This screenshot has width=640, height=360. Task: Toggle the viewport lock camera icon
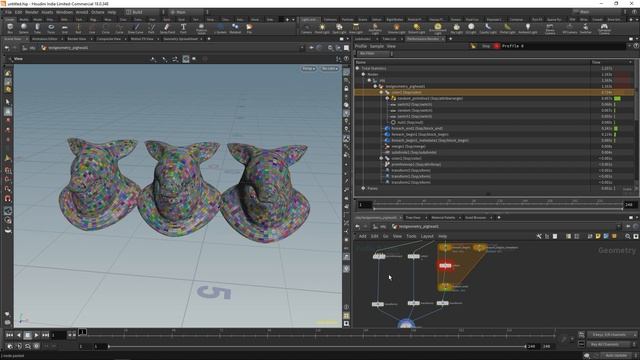(346, 89)
